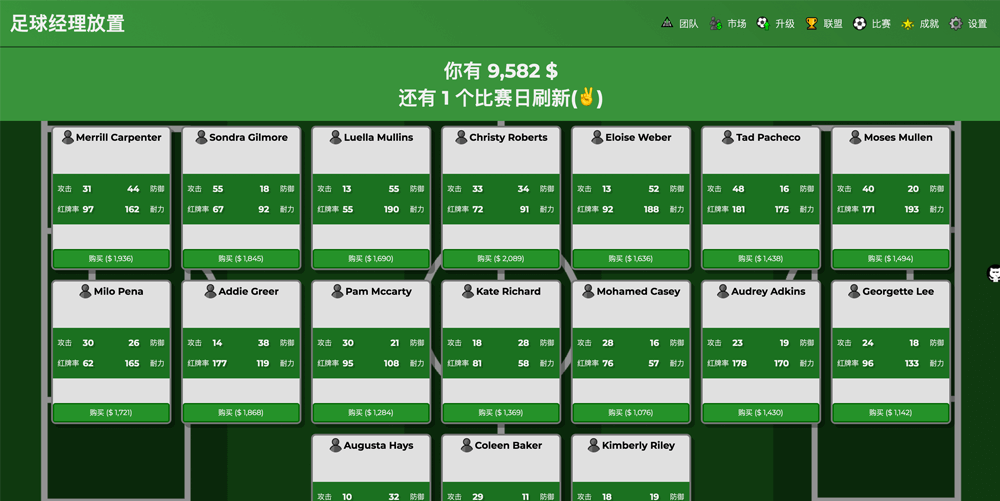Click the 你有 9,582 $ balance text
Image resolution: width=1000 pixels, height=501 pixels.
tap(501, 71)
